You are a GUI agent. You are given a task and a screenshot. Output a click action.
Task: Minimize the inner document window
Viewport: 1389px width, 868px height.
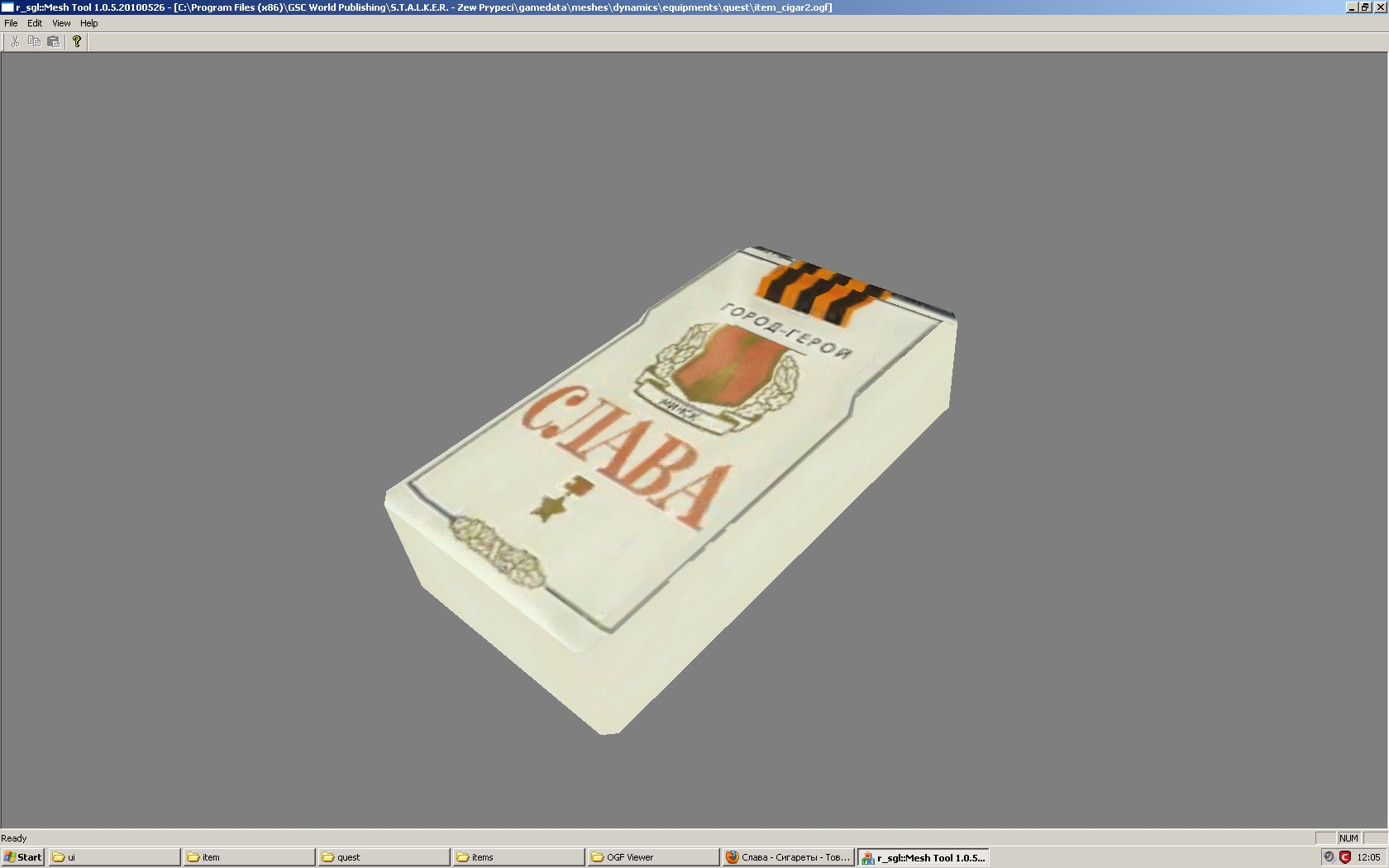pyautogui.click(x=1352, y=7)
